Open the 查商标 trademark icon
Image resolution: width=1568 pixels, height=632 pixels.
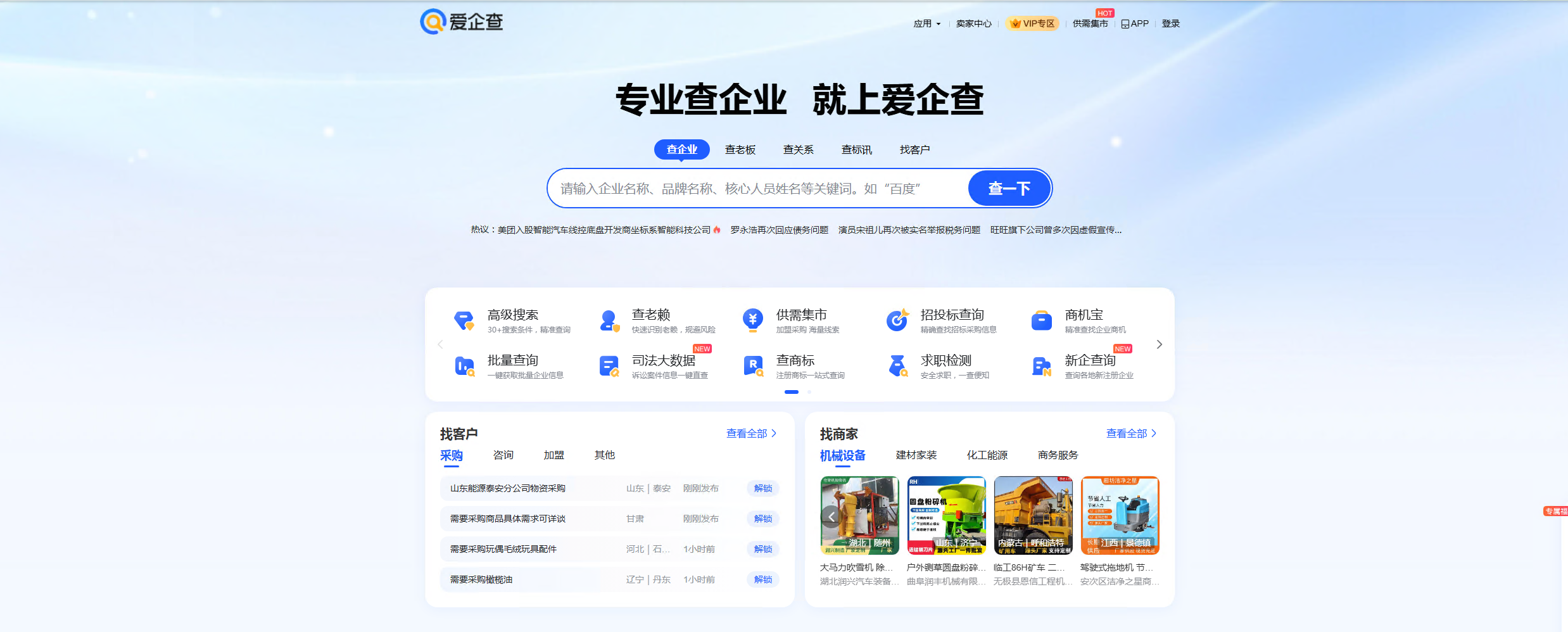pyautogui.click(x=752, y=366)
